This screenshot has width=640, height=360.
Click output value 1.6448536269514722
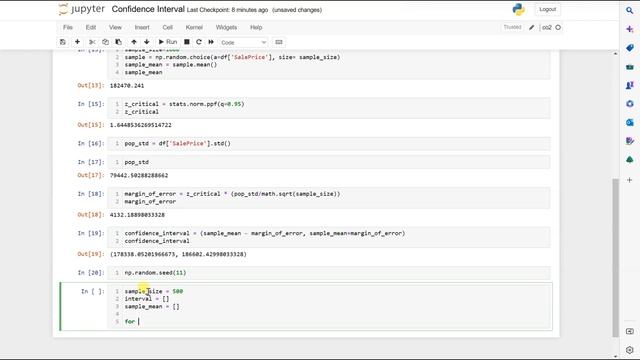[x=140, y=125]
